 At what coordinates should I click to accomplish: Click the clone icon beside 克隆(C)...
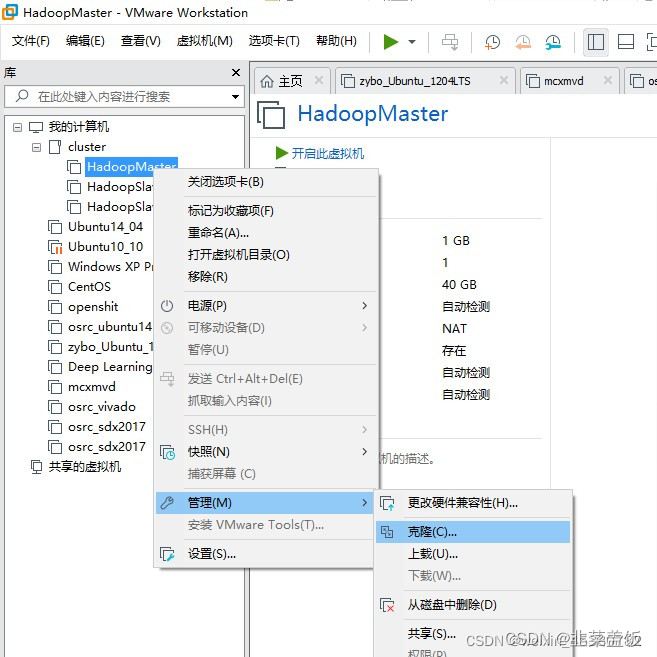pyautogui.click(x=387, y=532)
